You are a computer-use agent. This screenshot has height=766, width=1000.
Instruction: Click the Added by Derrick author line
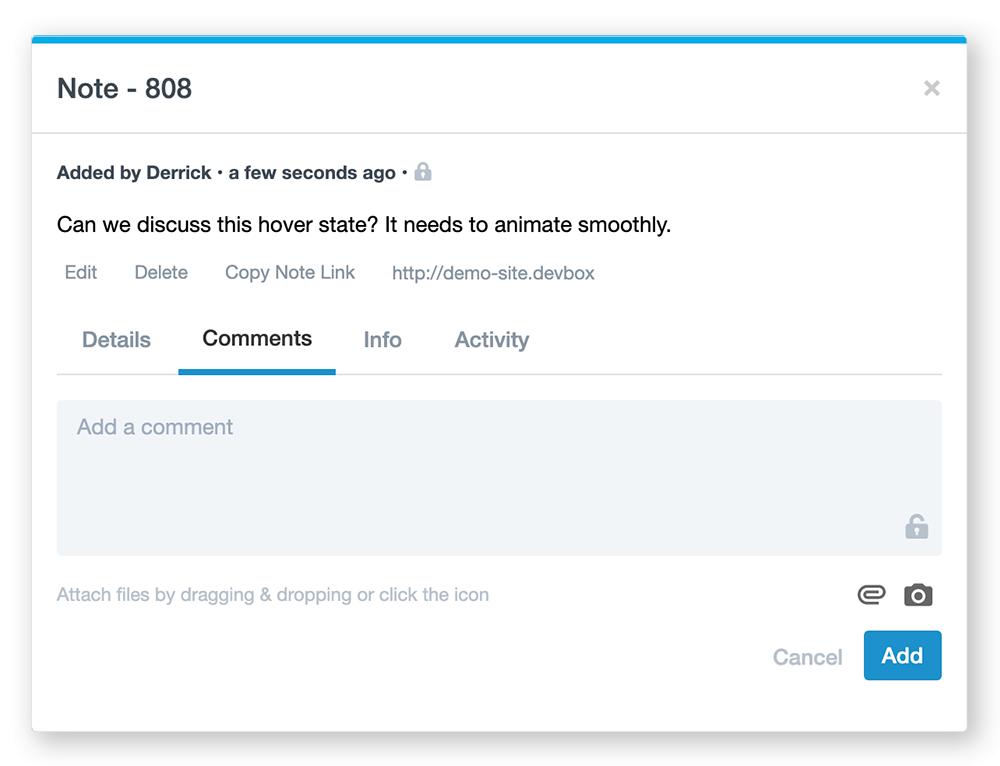[x=226, y=173]
